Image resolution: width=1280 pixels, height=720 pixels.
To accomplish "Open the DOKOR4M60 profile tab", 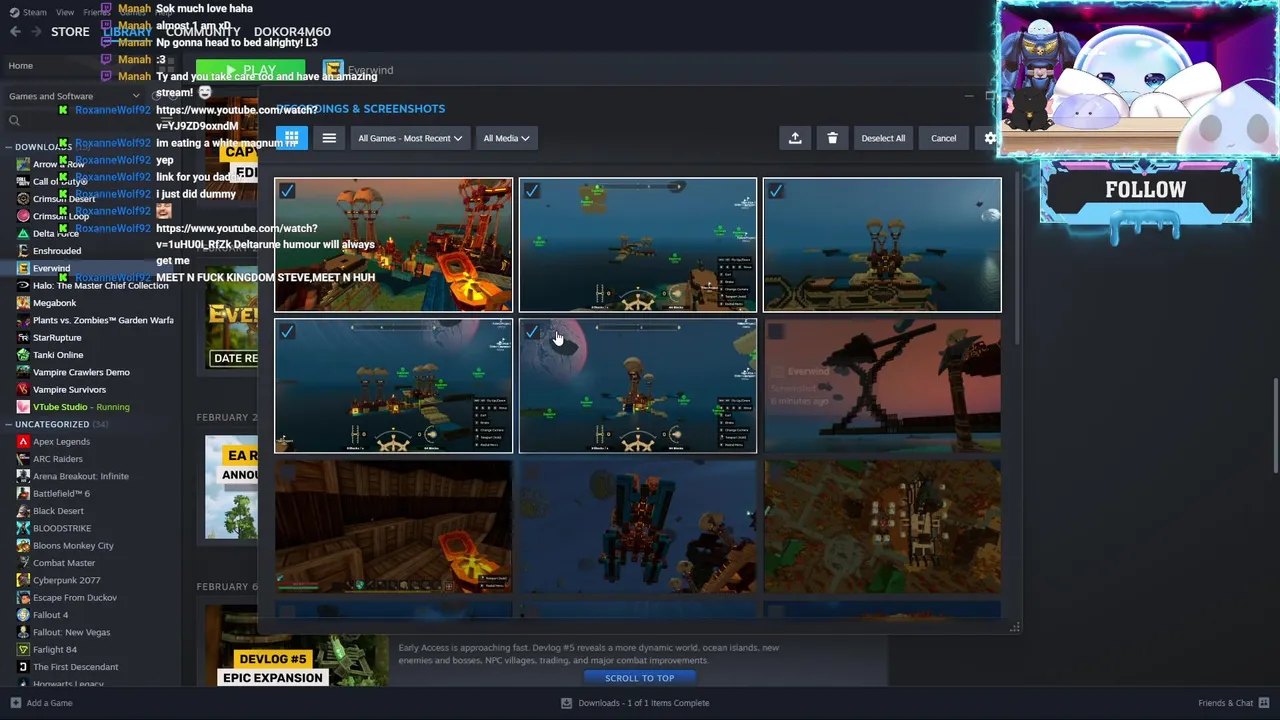I will [x=292, y=32].
